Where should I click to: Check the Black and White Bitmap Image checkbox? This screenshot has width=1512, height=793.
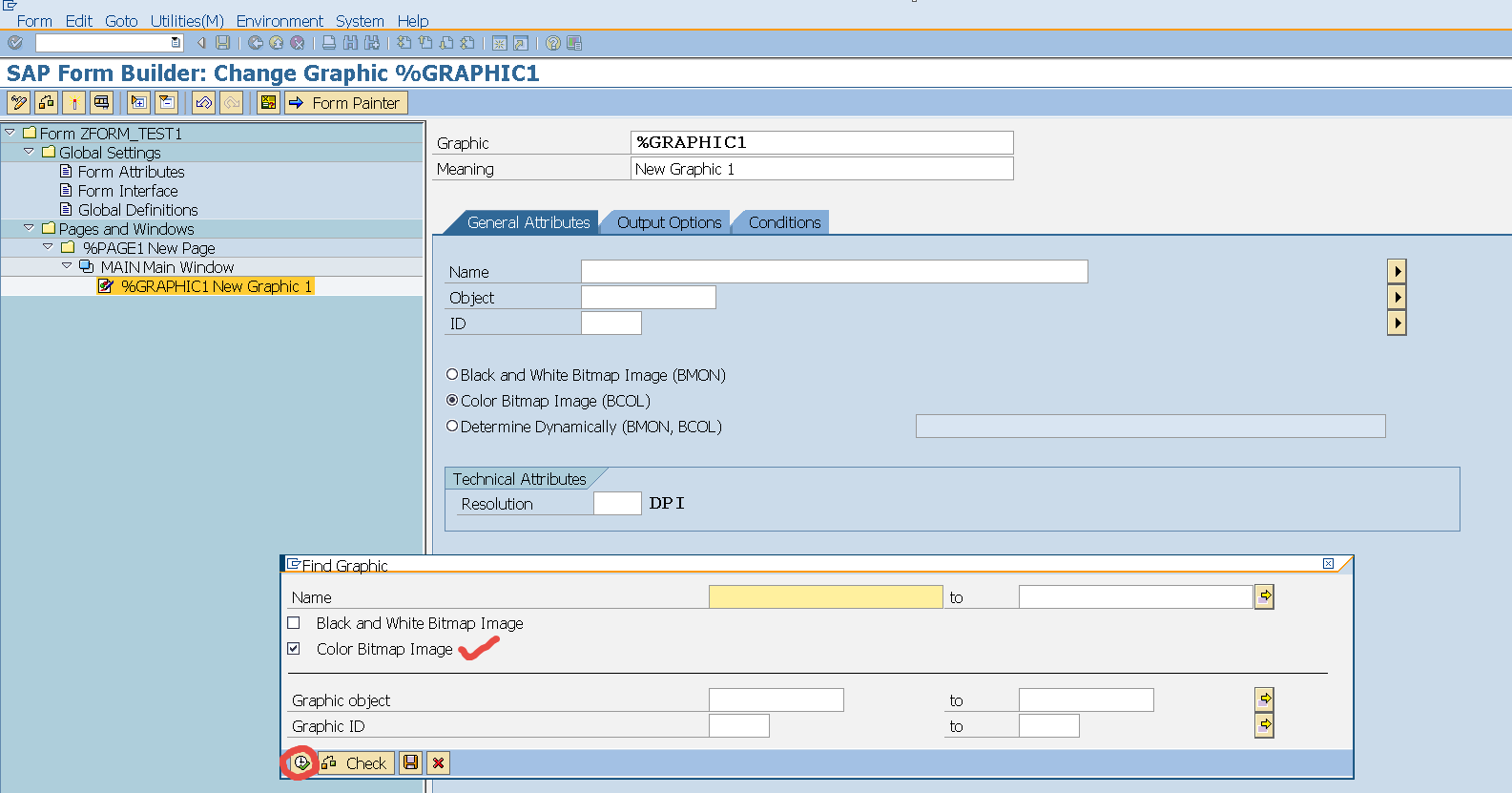pyautogui.click(x=294, y=623)
